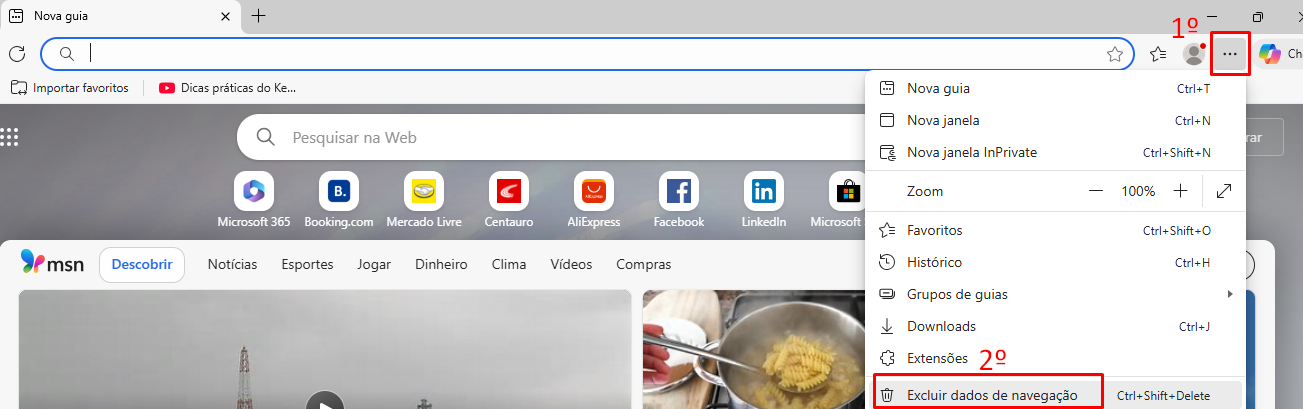Open the Facebook shortcut tile
1303x409 pixels.
tap(679, 191)
